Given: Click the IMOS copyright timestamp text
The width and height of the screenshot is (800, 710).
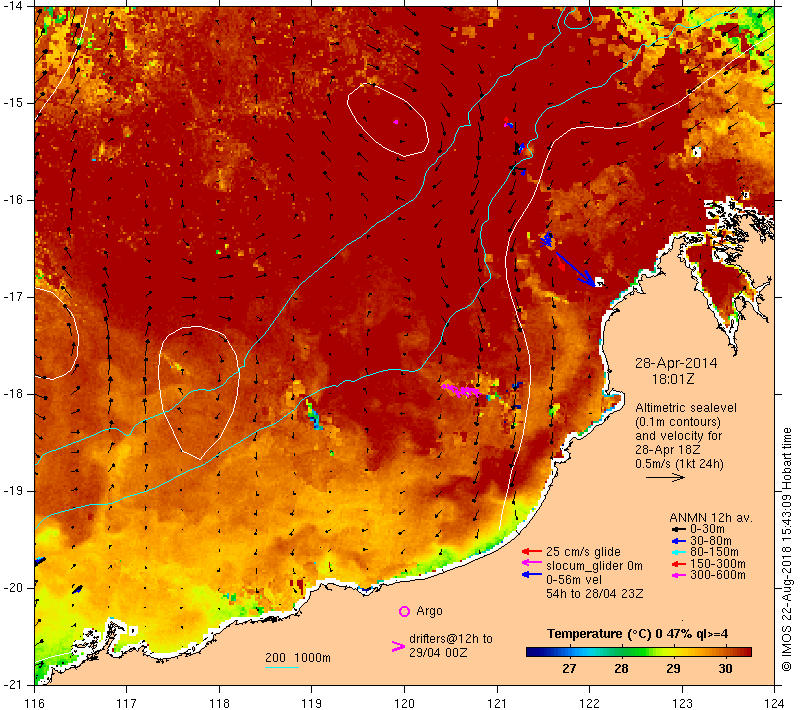Looking at the screenshot, I should [x=786, y=550].
